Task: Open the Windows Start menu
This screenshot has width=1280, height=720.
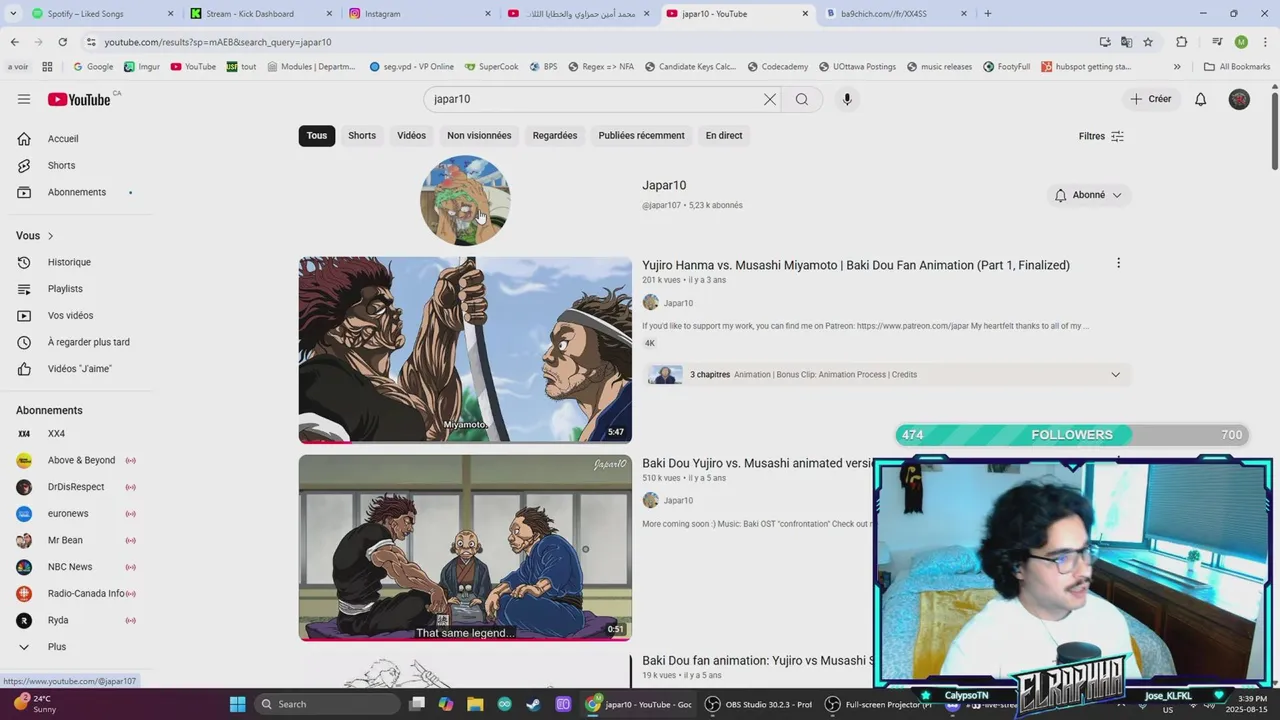Action: (237, 704)
